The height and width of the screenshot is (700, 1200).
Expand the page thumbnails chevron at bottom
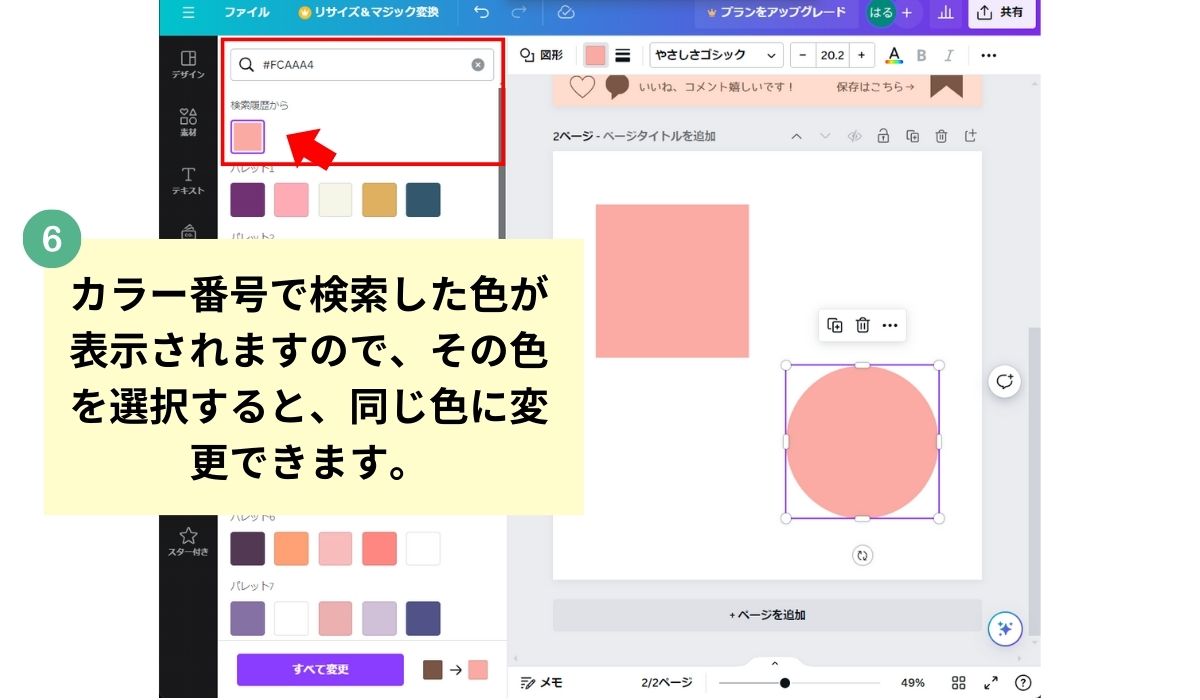tap(774, 664)
